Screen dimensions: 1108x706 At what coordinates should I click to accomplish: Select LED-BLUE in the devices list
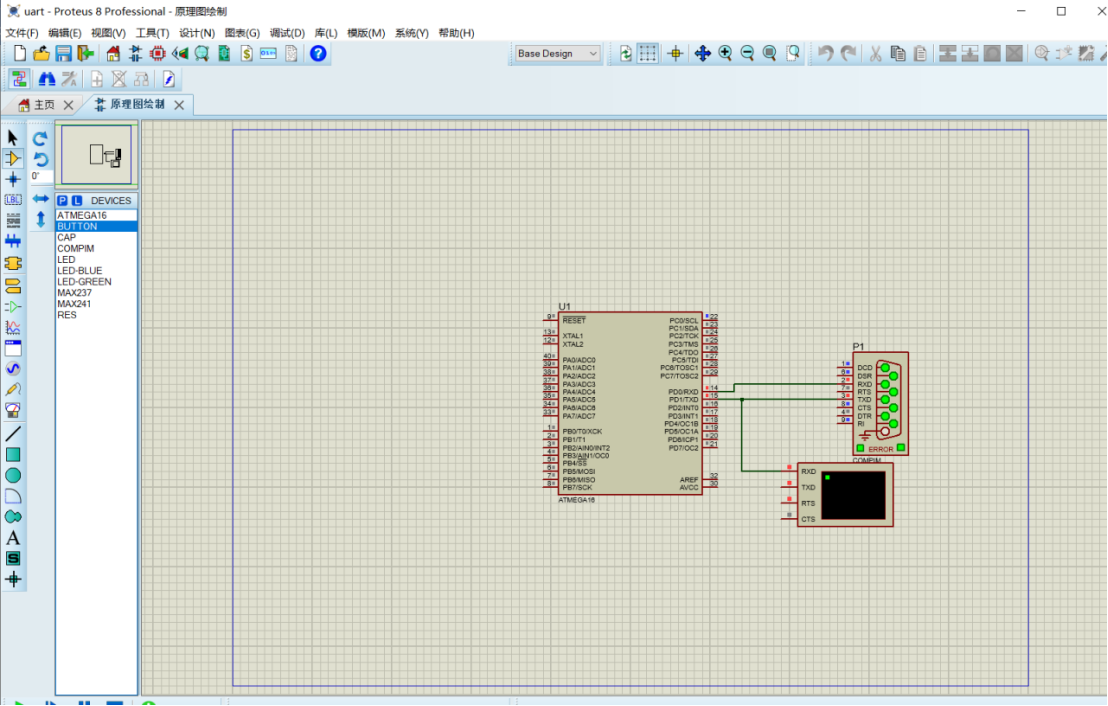[x=79, y=271]
